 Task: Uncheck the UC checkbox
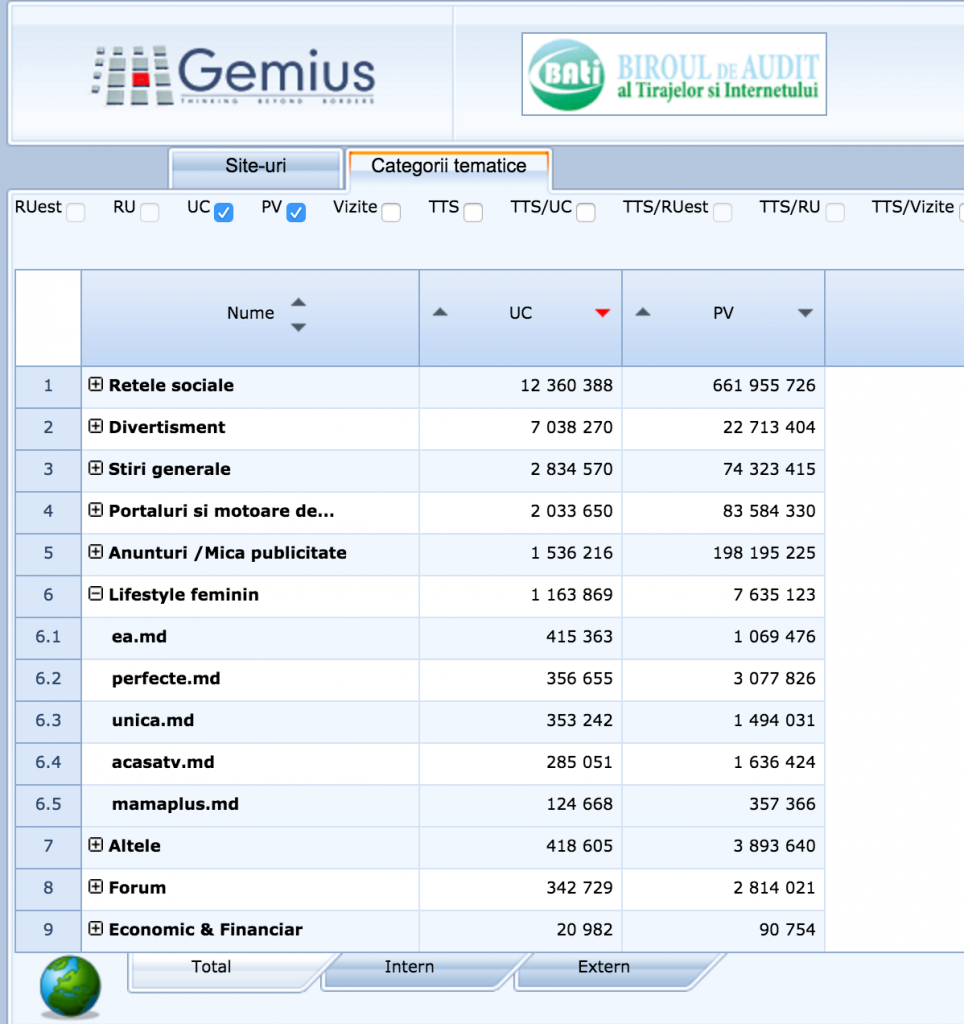tap(223, 212)
